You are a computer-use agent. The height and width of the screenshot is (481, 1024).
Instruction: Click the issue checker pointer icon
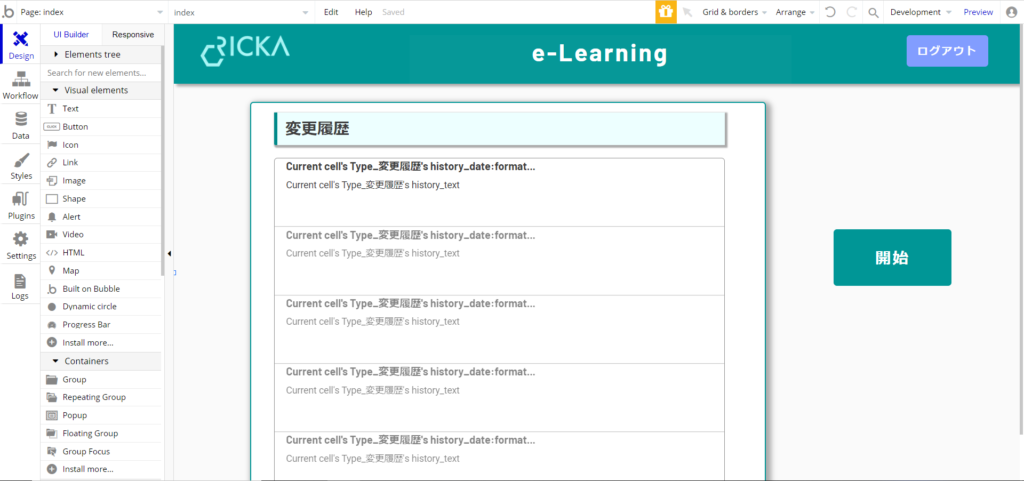(x=686, y=12)
